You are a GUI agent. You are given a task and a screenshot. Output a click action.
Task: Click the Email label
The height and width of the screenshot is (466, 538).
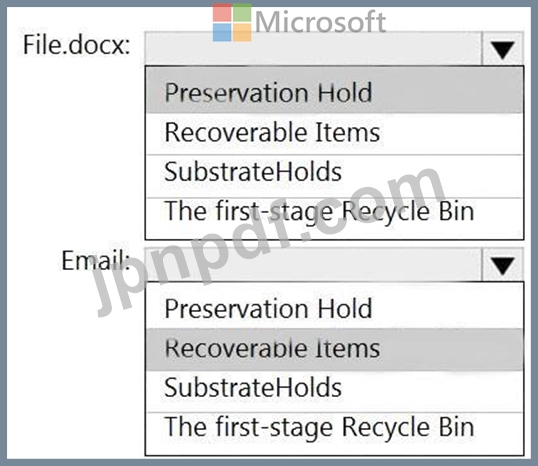96,260
